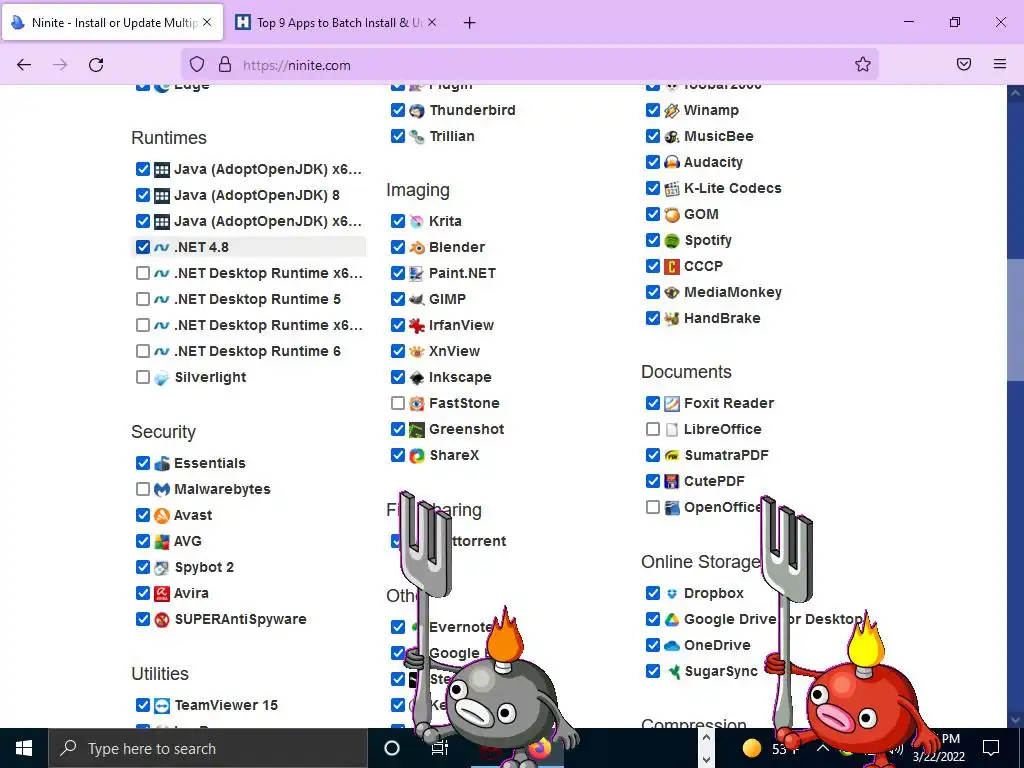The image size is (1024, 768).
Task: Click the Spybot 2 label
Action: (x=204, y=567)
